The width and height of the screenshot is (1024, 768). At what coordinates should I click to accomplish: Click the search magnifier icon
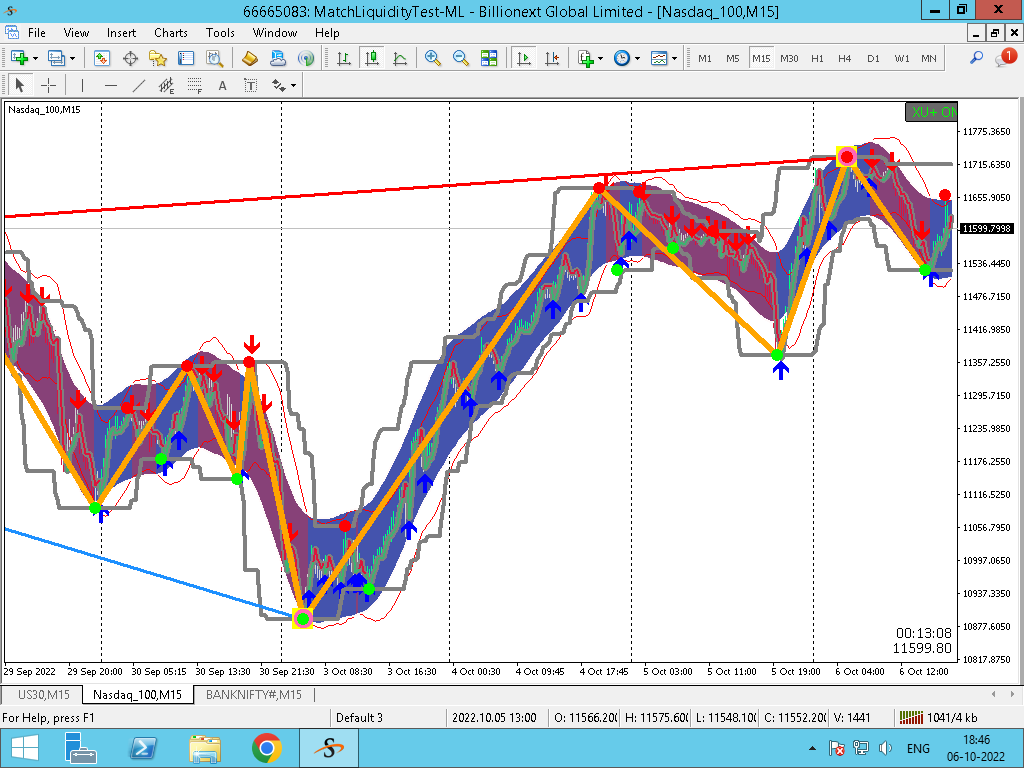[x=977, y=58]
